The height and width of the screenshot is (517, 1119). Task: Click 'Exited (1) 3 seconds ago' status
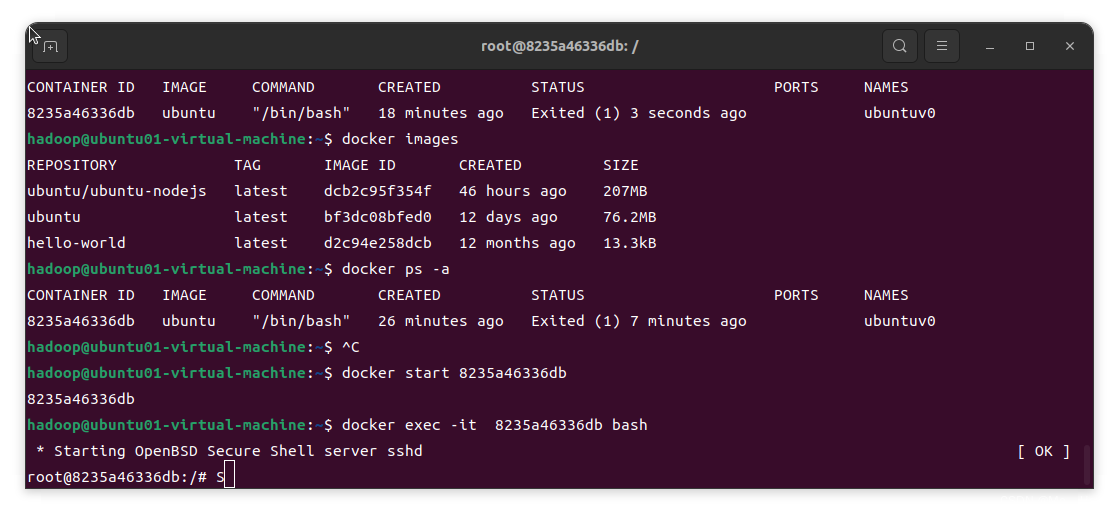coord(639,113)
